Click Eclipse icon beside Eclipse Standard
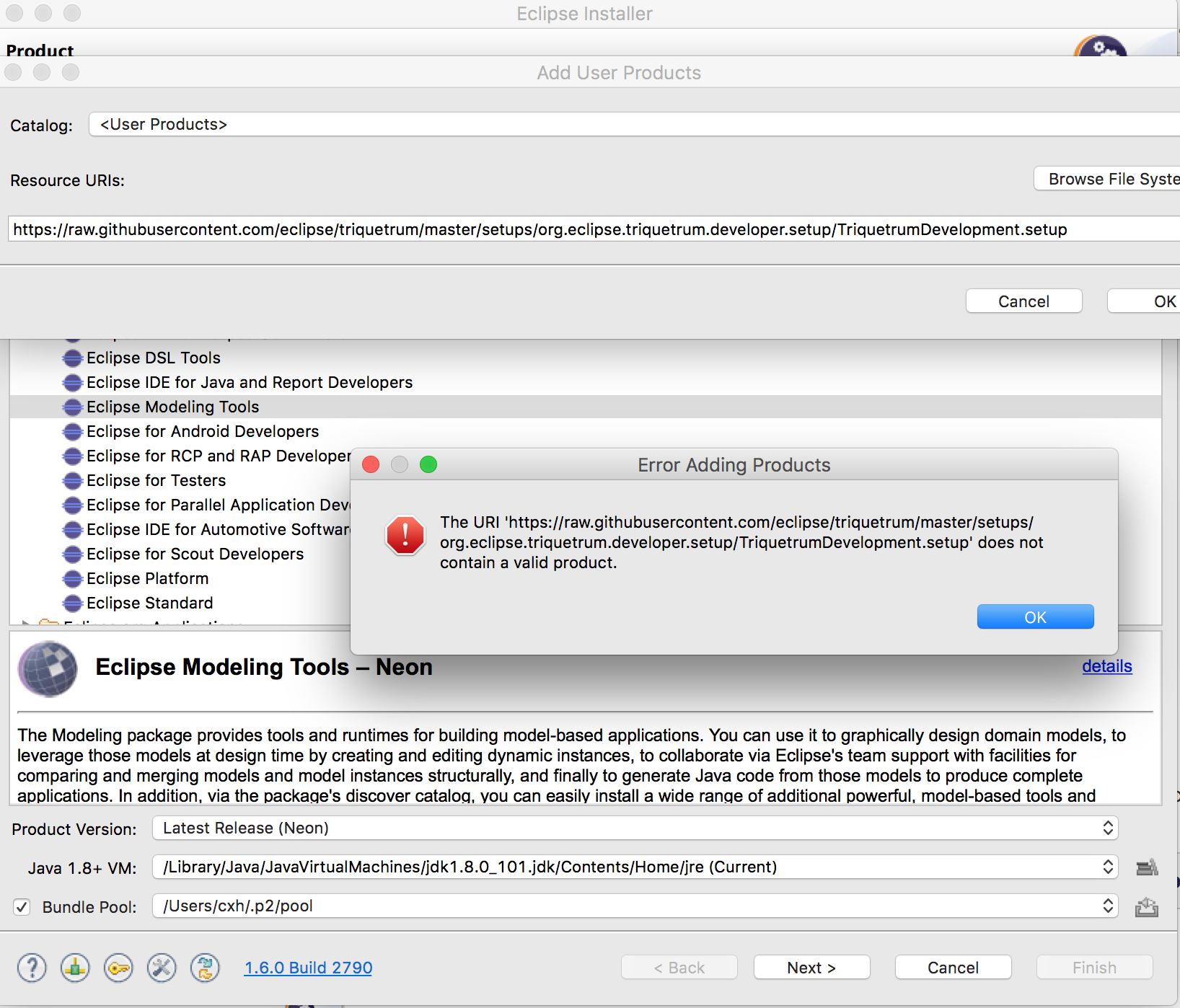Viewport: 1180px width, 1008px height. pyautogui.click(x=72, y=604)
